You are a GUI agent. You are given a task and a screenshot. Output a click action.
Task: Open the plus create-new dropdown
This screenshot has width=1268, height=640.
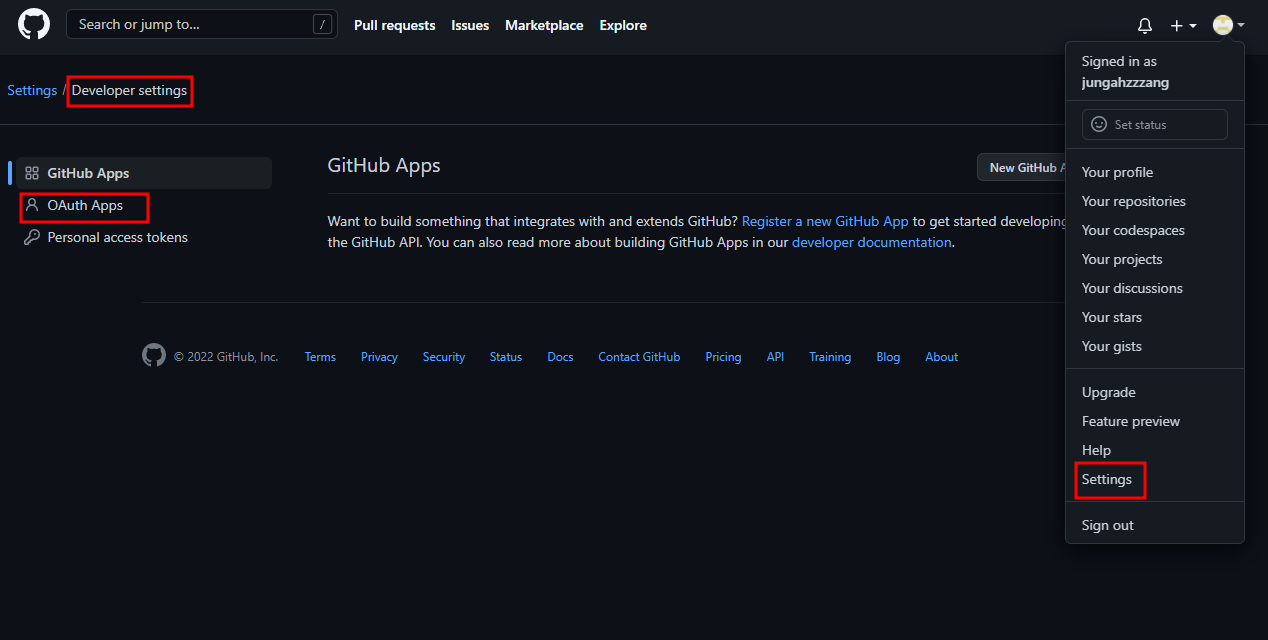(1184, 25)
